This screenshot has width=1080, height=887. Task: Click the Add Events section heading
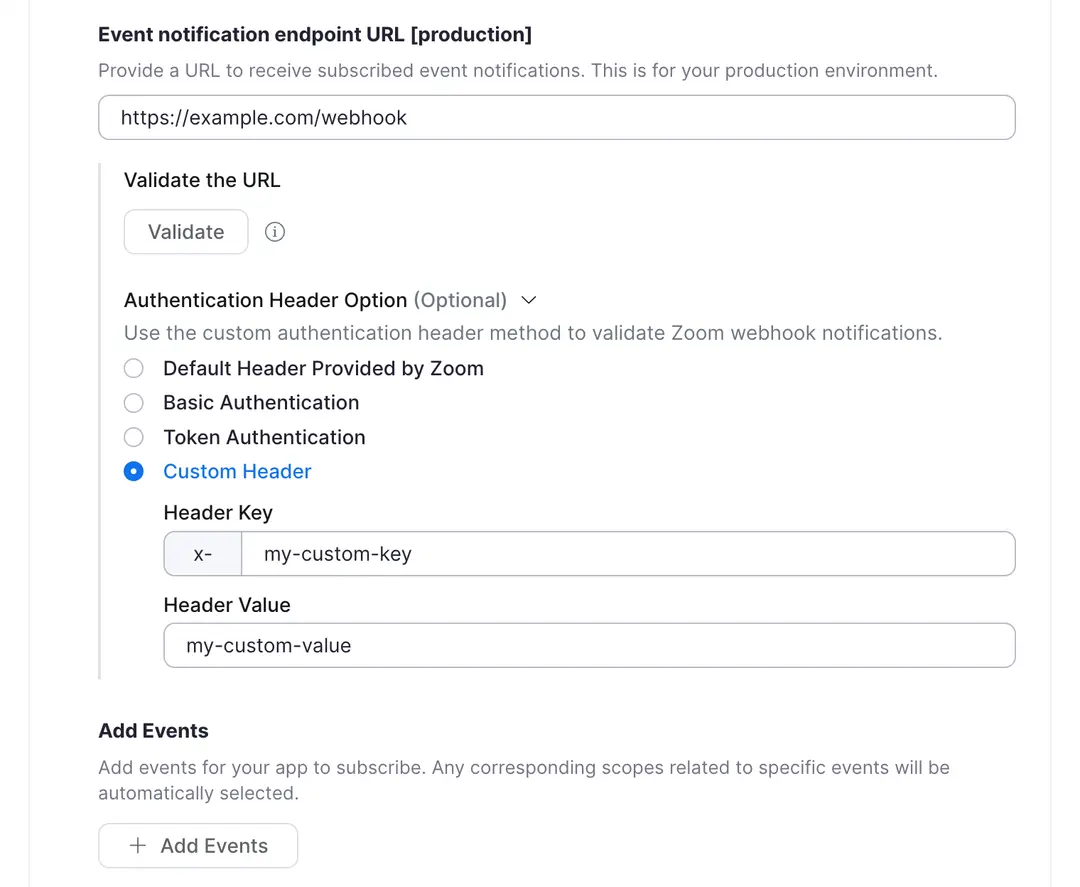click(x=153, y=730)
